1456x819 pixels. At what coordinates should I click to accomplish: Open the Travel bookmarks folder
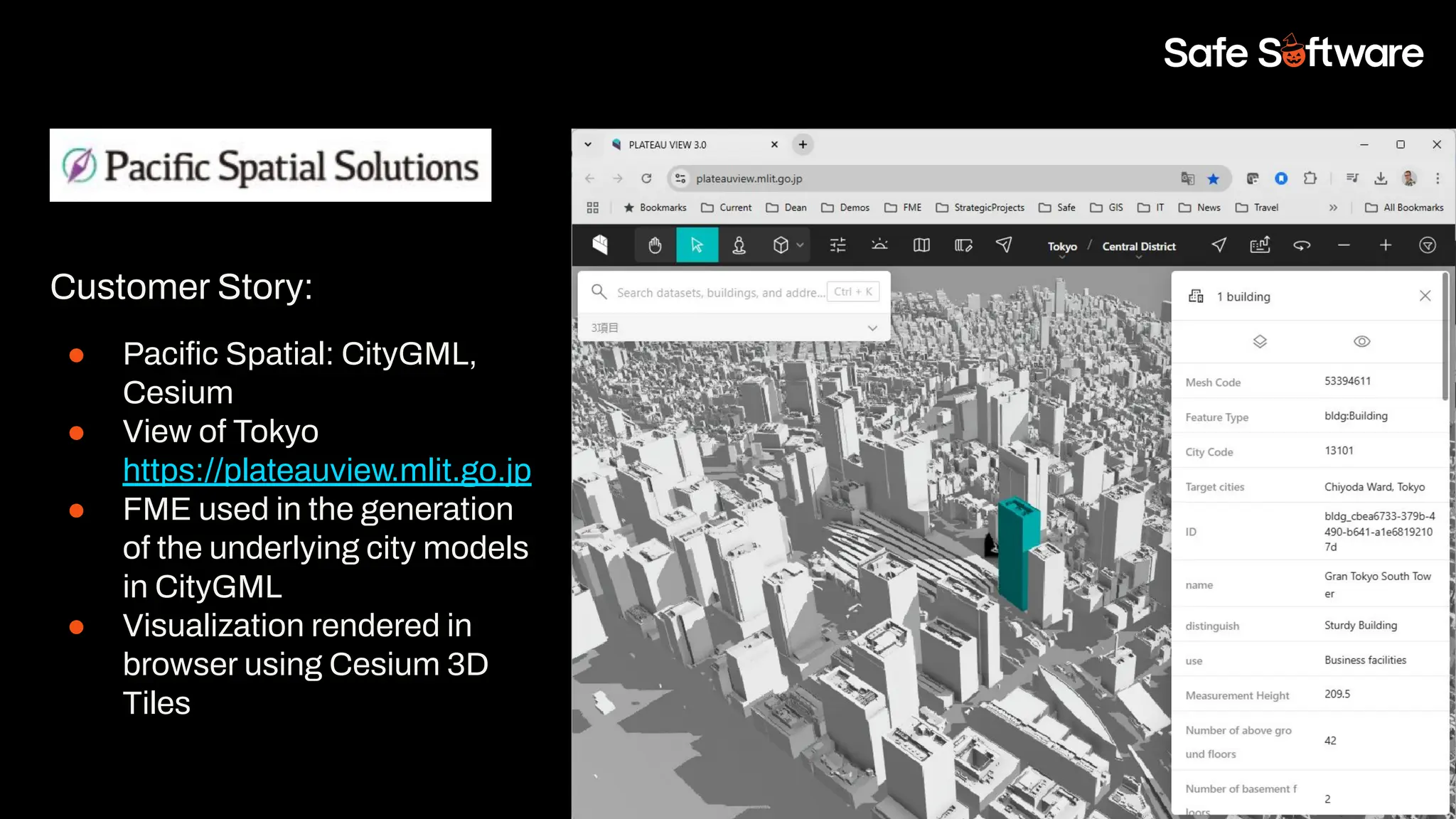[1257, 208]
